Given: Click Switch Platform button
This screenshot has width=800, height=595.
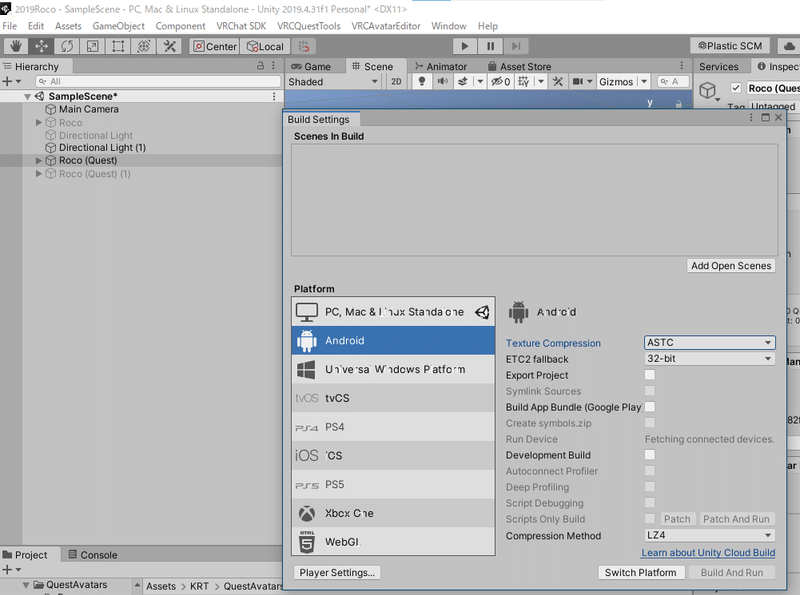Looking at the screenshot, I should (x=640, y=573).
